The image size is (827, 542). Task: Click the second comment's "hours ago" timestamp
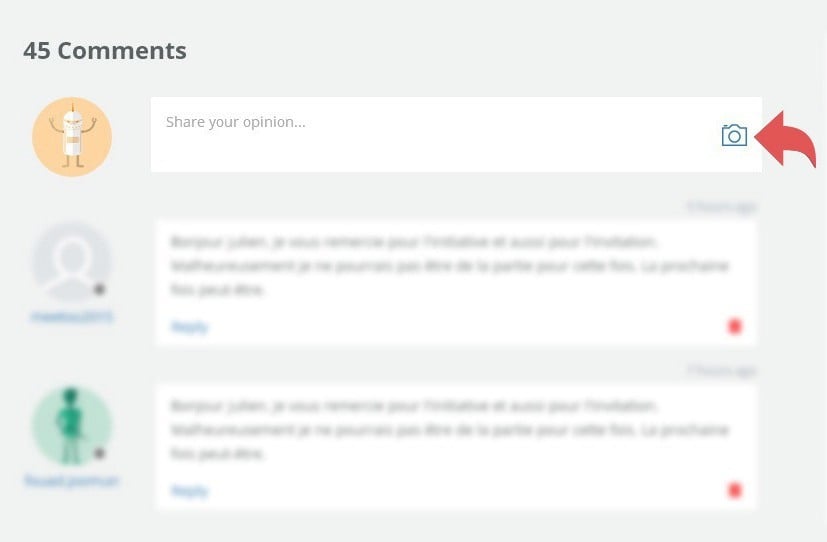(x=720, y=371)
